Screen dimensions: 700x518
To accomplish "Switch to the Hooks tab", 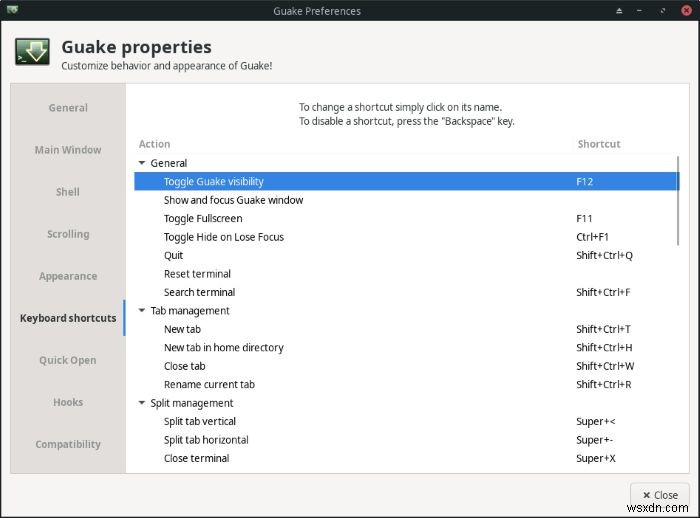I will coord(68,402).
